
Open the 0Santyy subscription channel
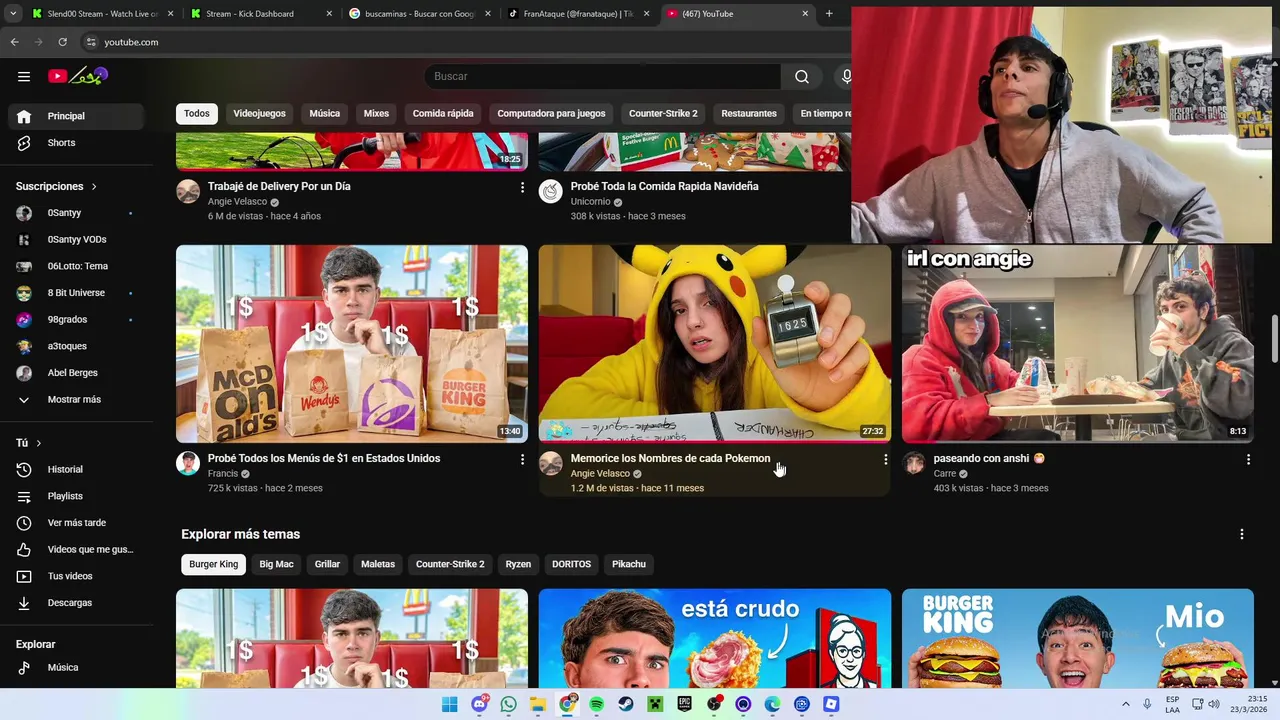click(76, 213)
